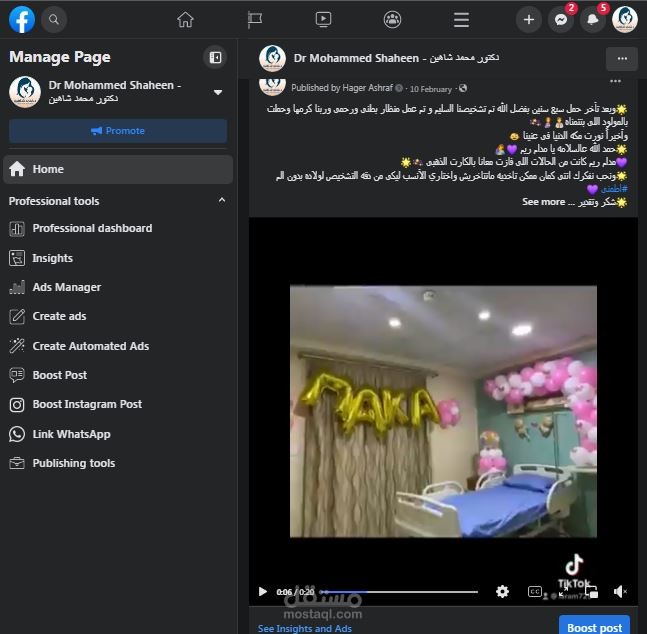Click See Insights and Ads link
This screenshot has height=634, width=647.
(305, 628)
